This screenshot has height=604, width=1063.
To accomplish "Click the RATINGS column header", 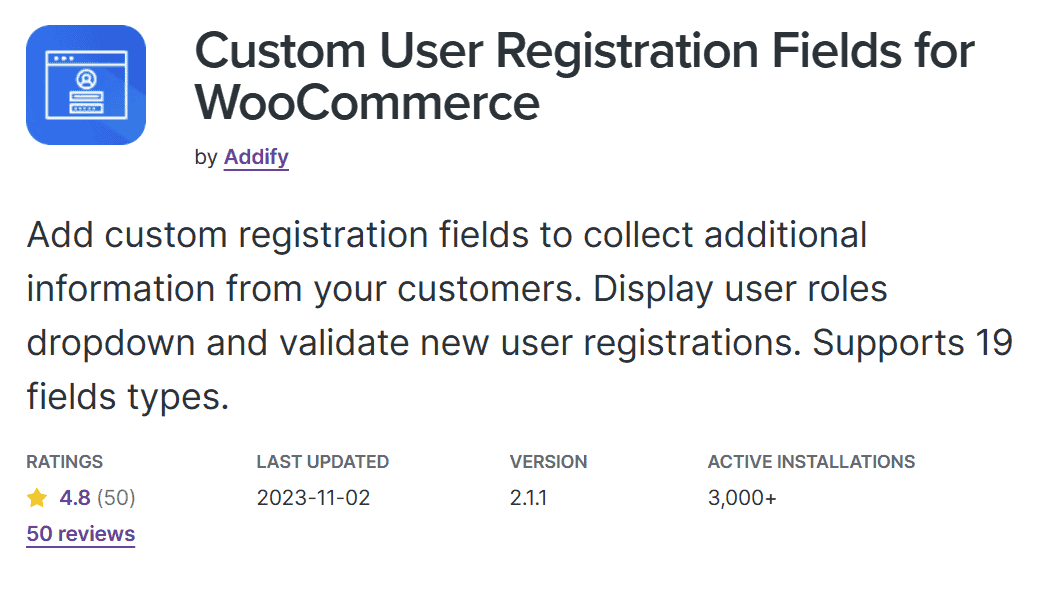I will point(64,462).
